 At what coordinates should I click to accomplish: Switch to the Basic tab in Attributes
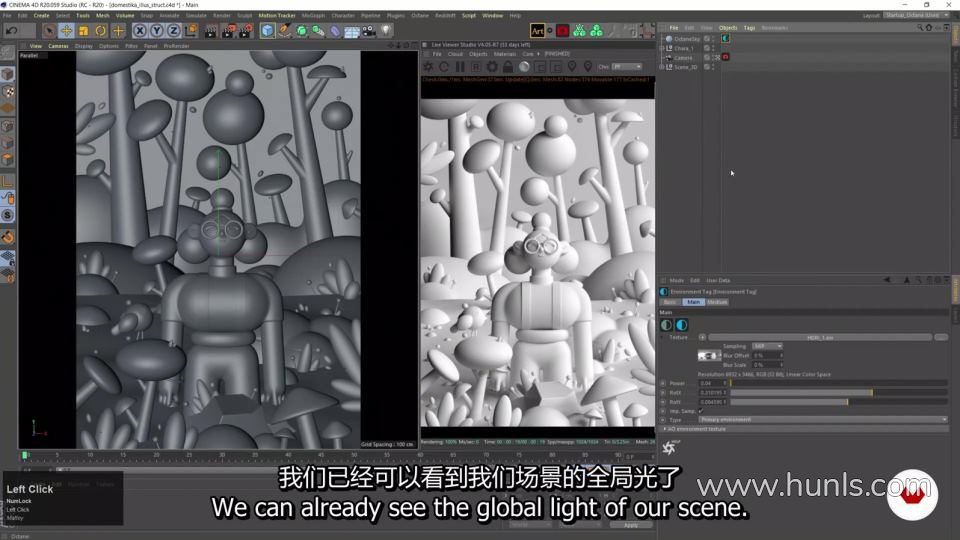[670, 302]
